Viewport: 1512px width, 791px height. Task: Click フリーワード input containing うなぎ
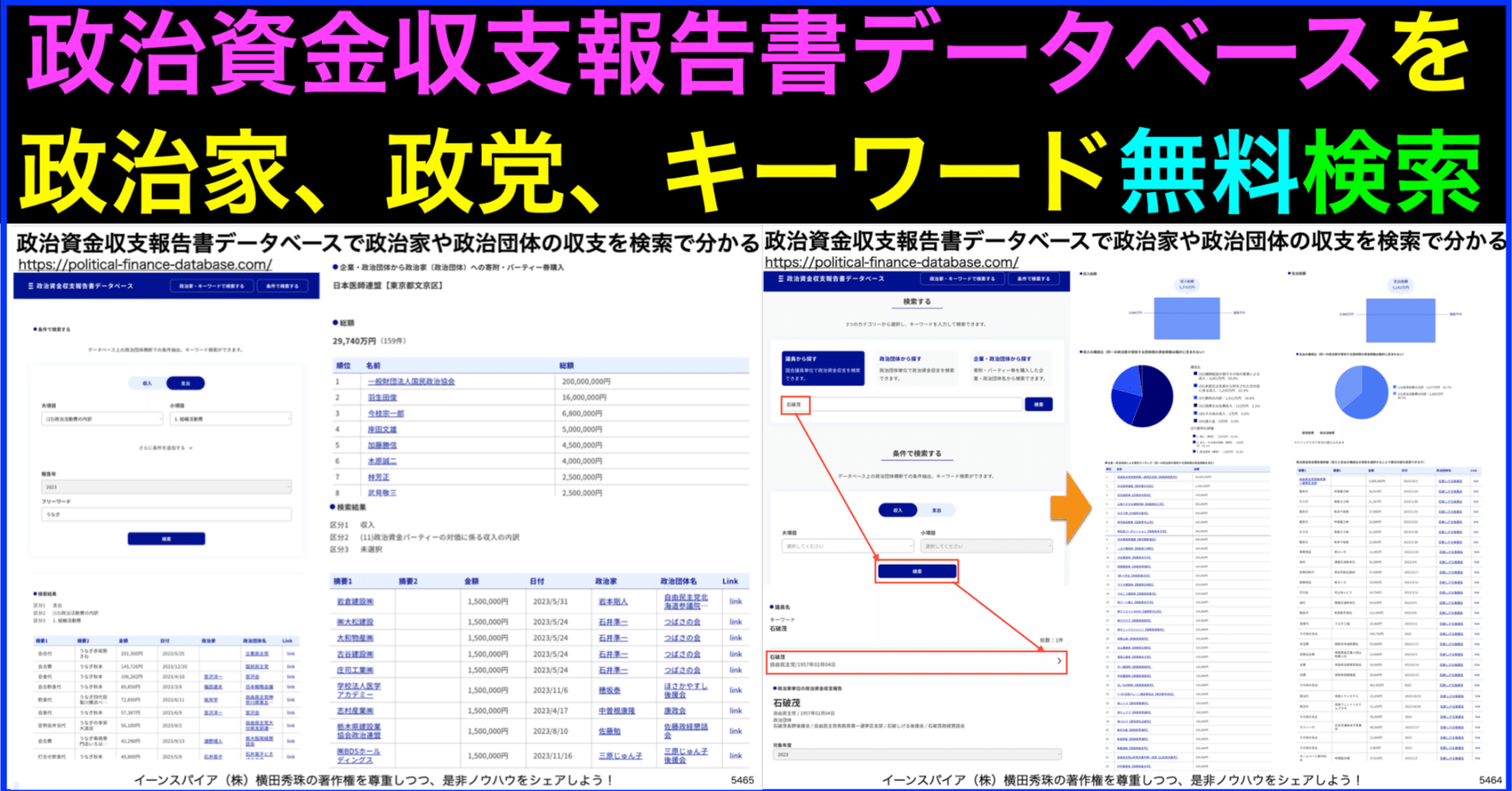(x=166, y=514)
